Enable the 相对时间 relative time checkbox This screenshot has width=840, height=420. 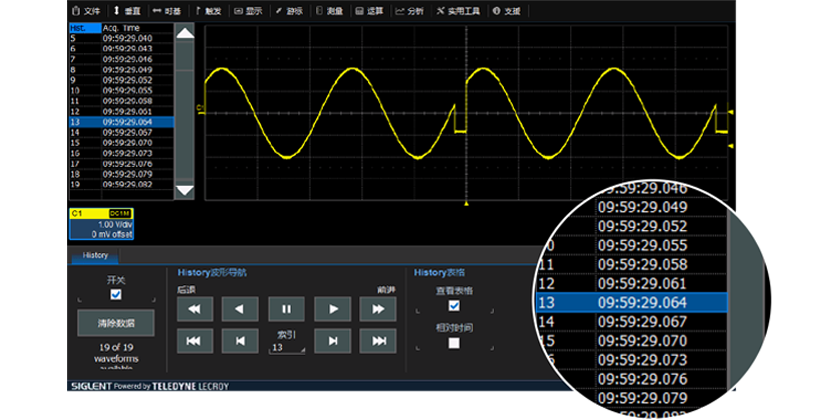coord(454,343)
